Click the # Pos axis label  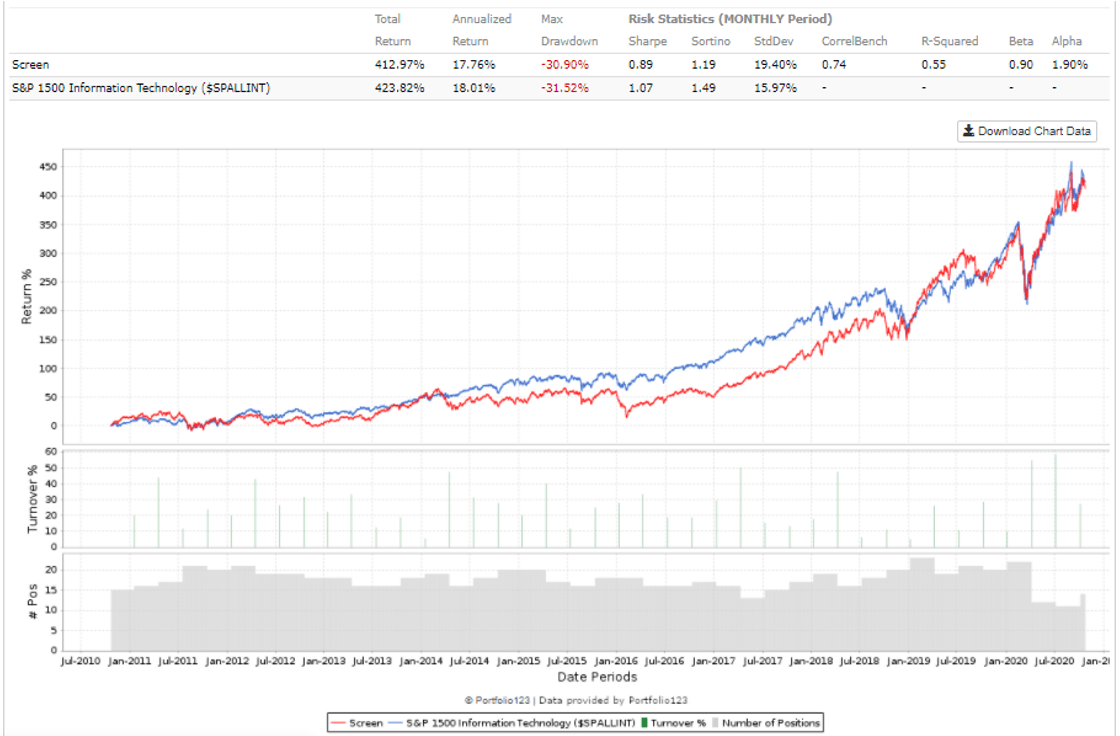[x=32, y=601]
